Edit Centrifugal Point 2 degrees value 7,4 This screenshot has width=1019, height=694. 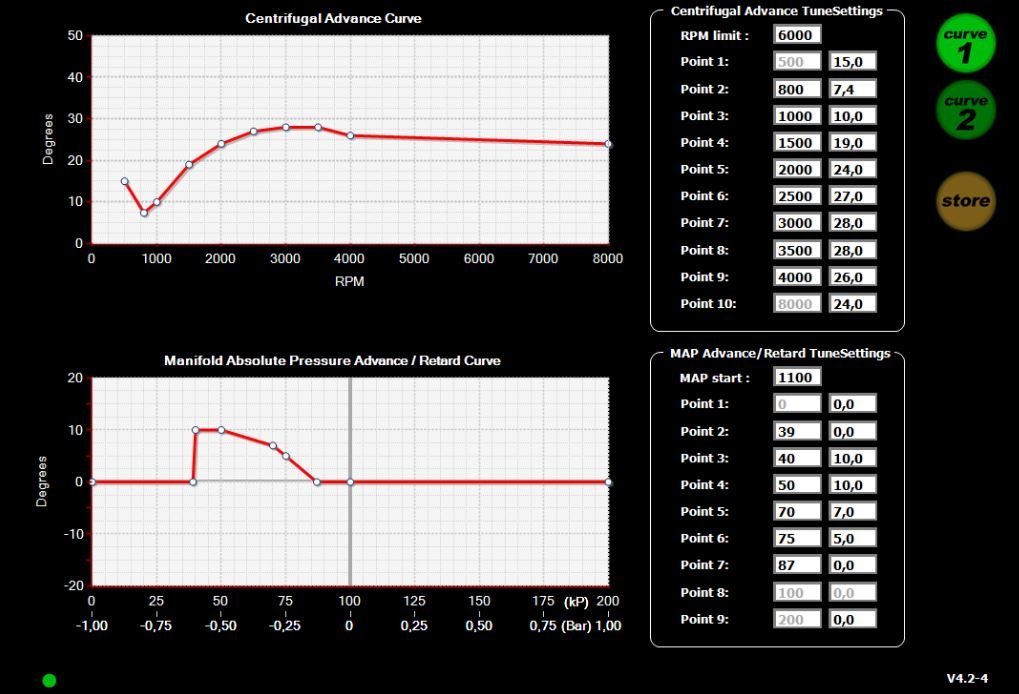pyautogui.click(x=852, y=89)
